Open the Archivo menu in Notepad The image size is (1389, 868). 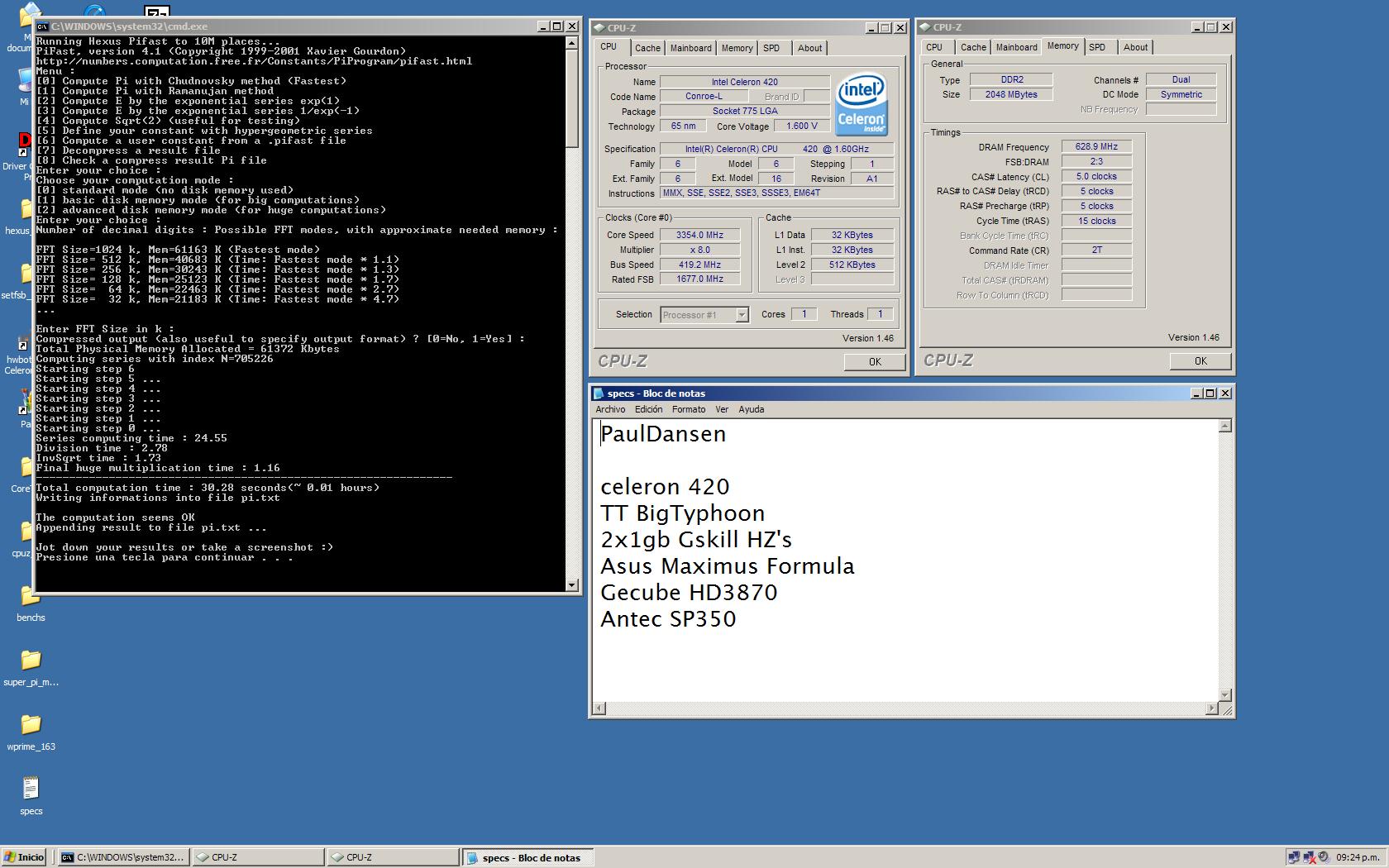point(610,409)
